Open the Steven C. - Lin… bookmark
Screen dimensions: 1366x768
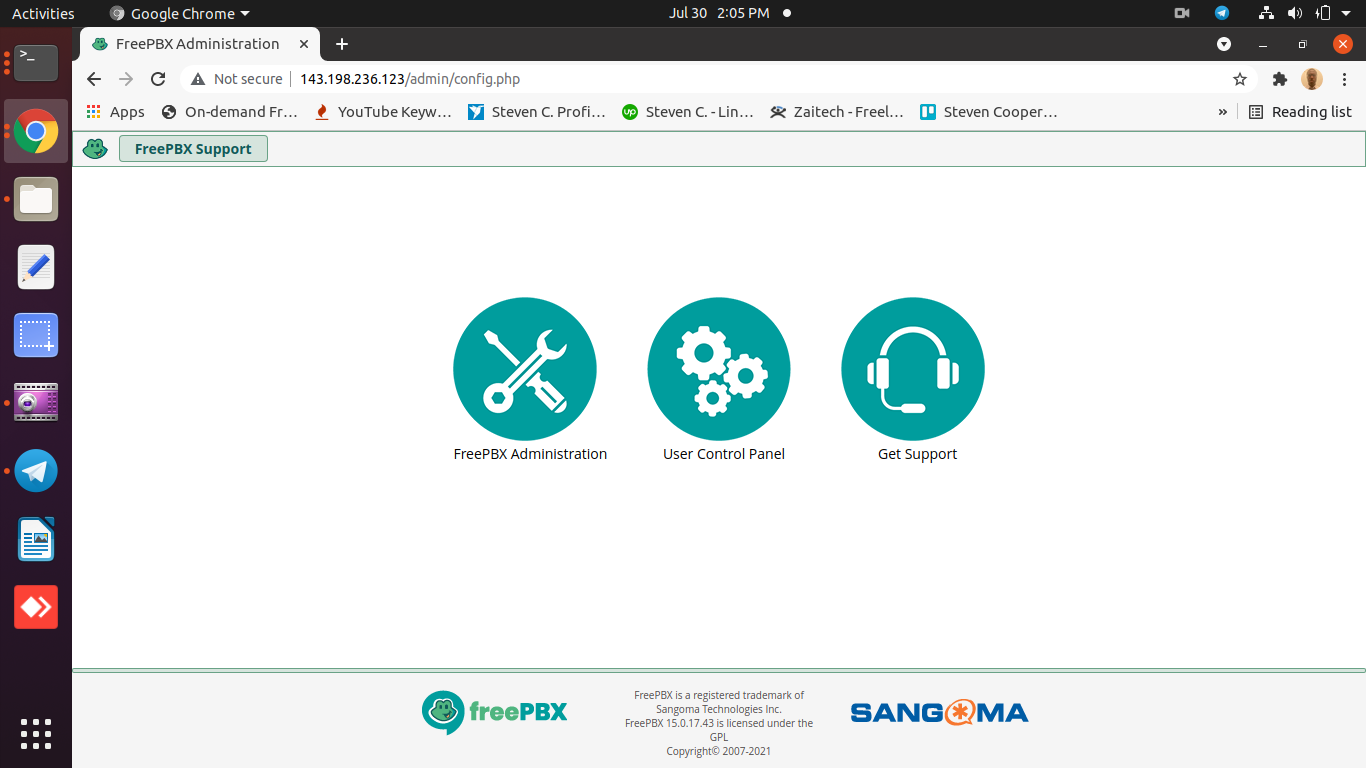point(688,112)
